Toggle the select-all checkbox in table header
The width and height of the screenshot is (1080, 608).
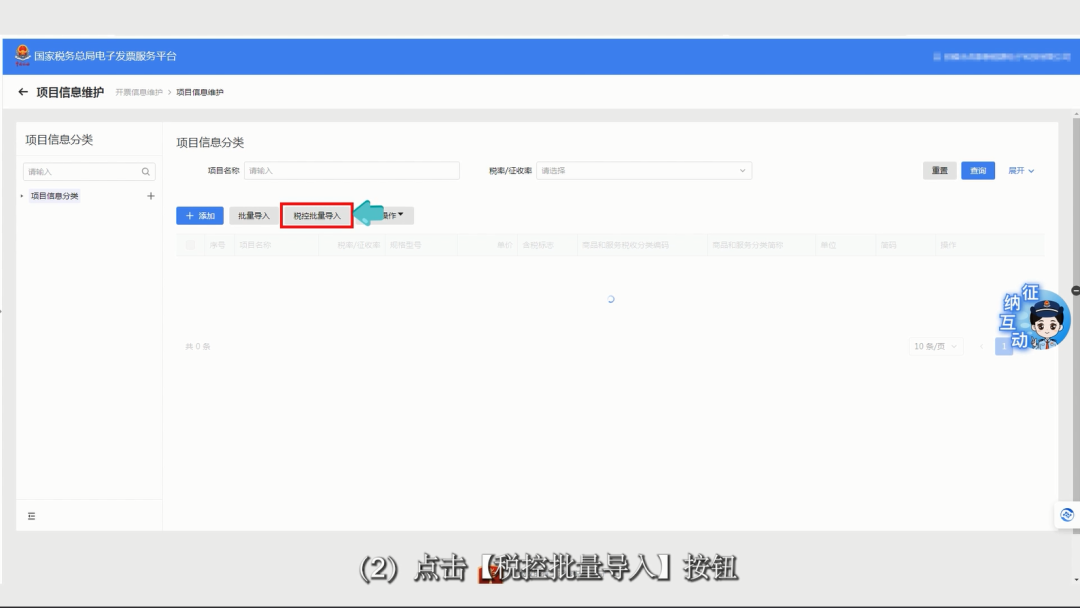(x=191, y=245)
